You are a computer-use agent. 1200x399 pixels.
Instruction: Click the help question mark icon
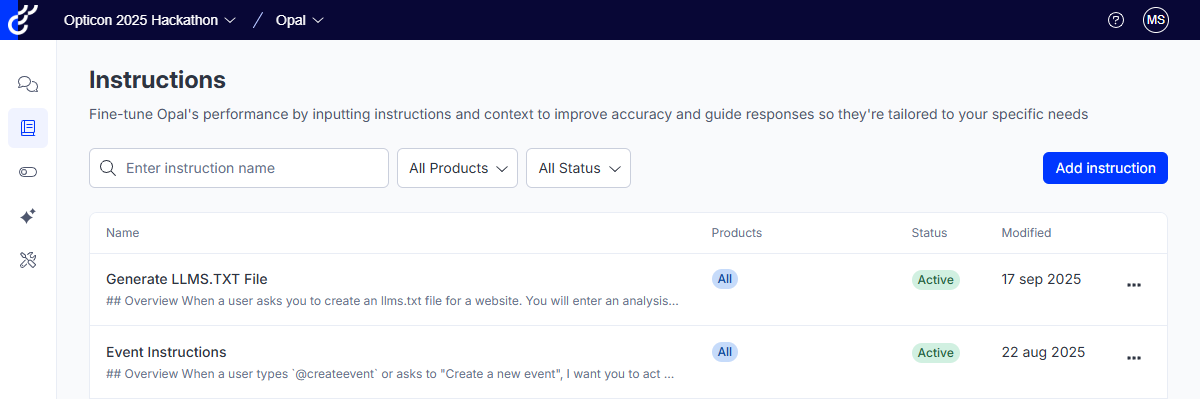(x=1116, y=20)
